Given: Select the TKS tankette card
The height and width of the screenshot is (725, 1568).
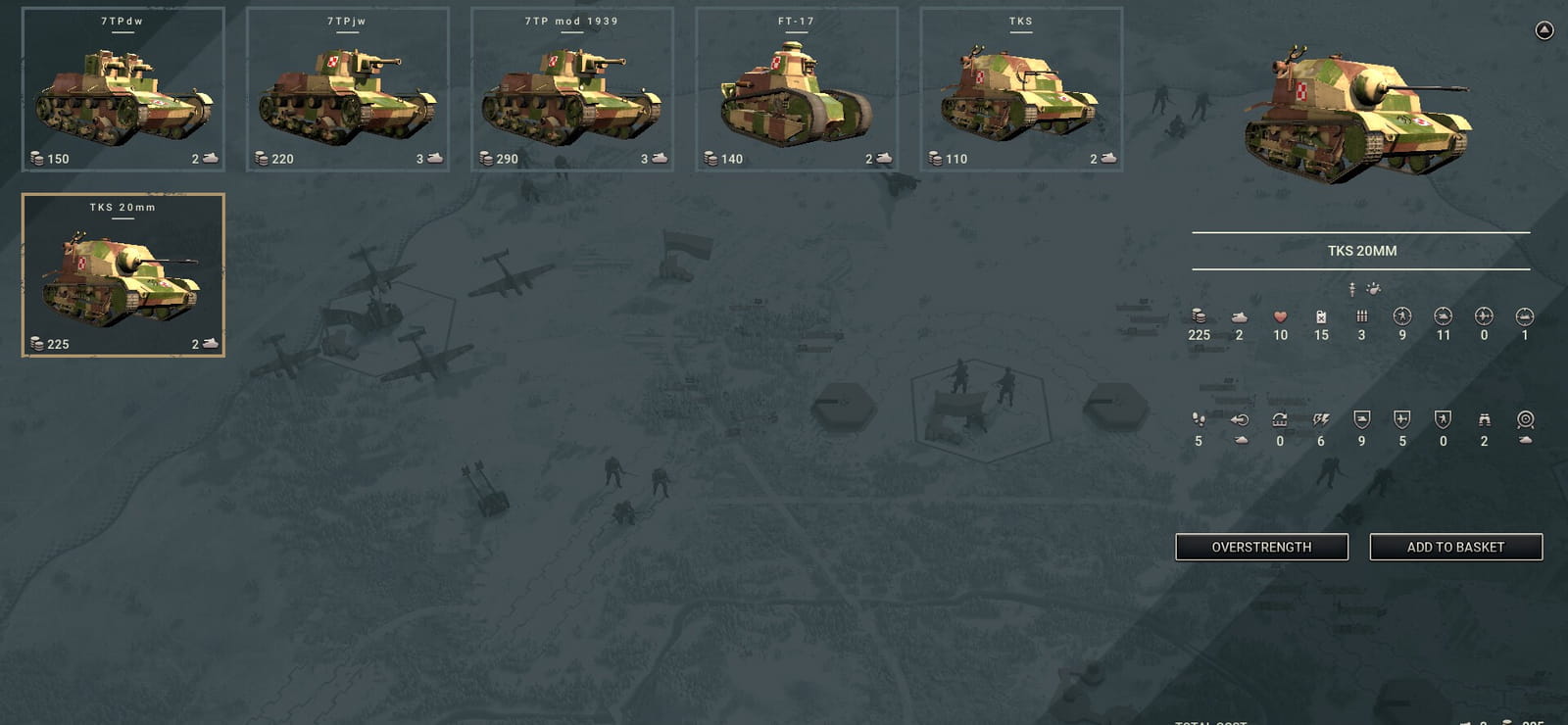Looking at the screenshot, I should point(1021,89).
